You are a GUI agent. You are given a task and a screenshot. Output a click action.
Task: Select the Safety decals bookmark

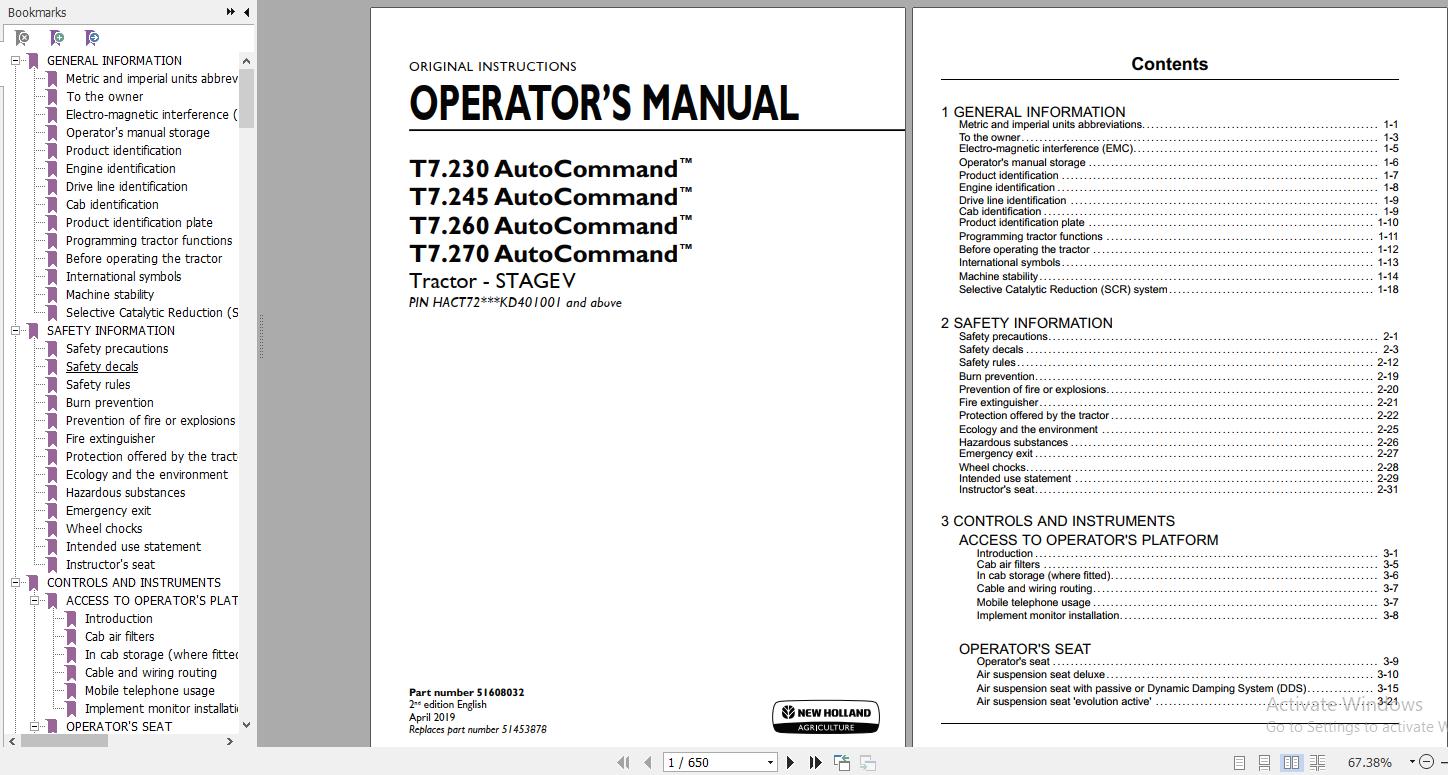click(x=101, y=366)
